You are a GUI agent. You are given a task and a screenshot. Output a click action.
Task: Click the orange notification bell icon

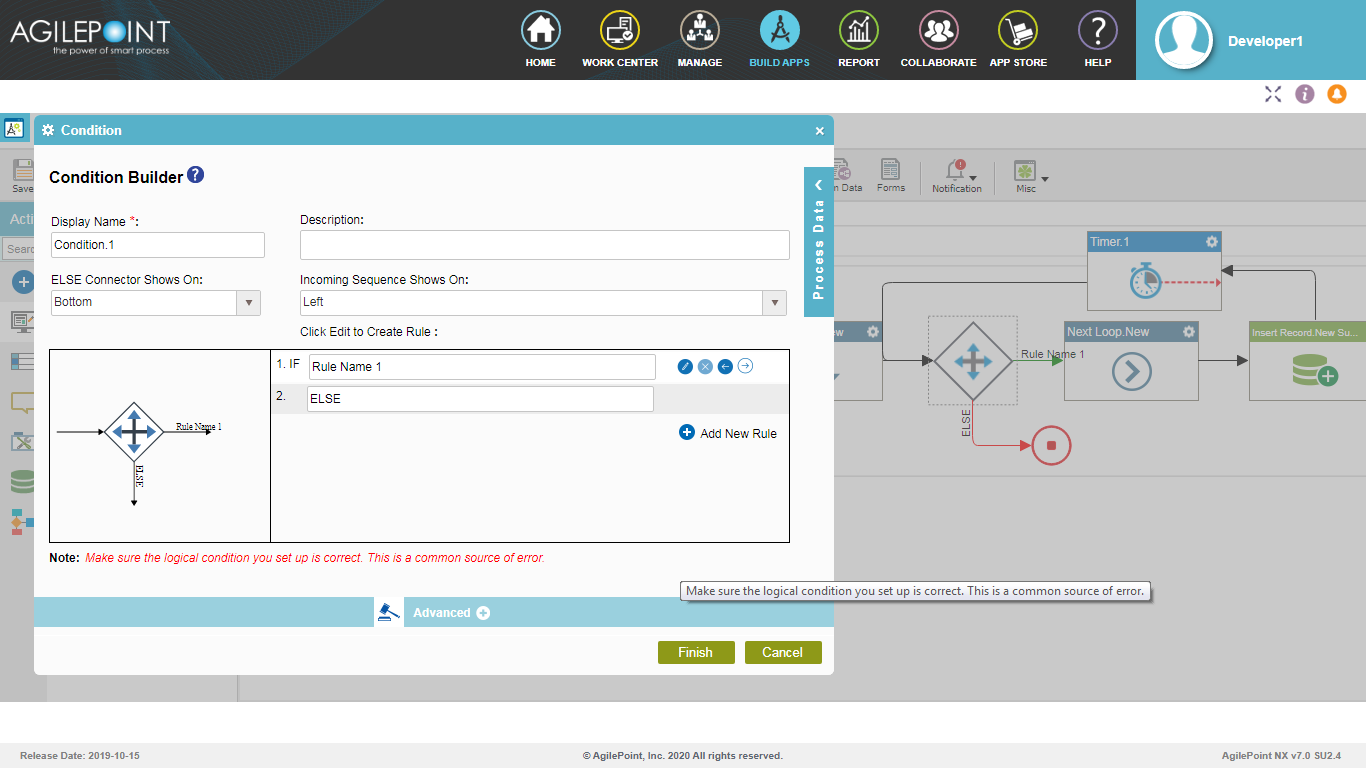point(1336,94)
